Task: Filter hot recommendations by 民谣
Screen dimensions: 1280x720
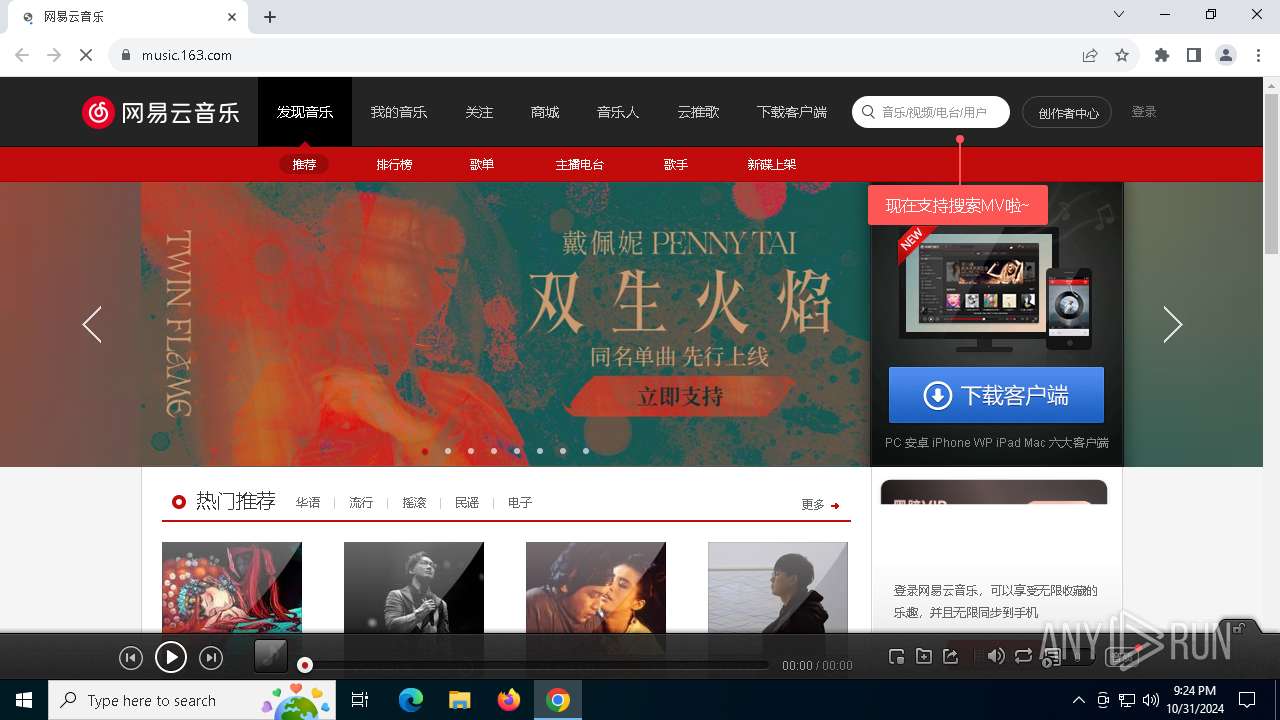Action: (x=467, y=503)
